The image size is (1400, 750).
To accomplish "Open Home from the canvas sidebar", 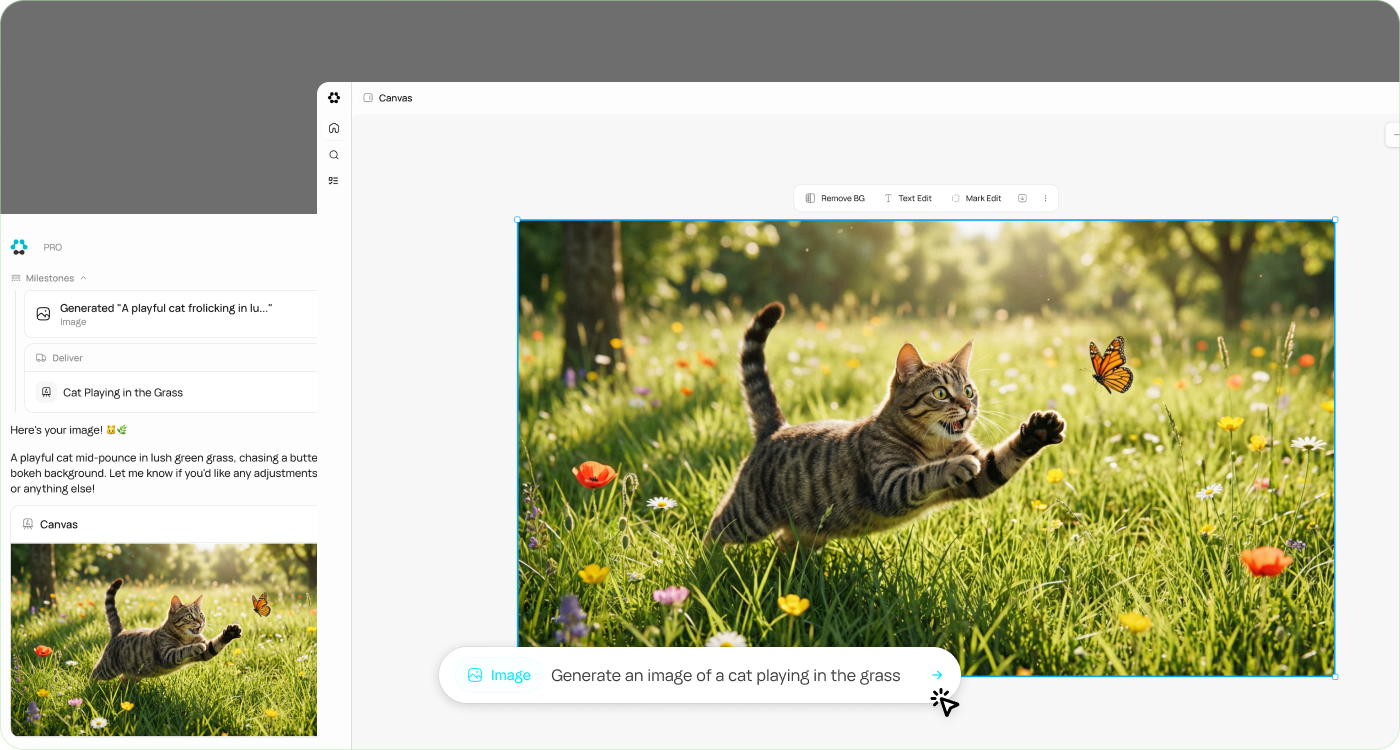I will click(x=334, y=128).
